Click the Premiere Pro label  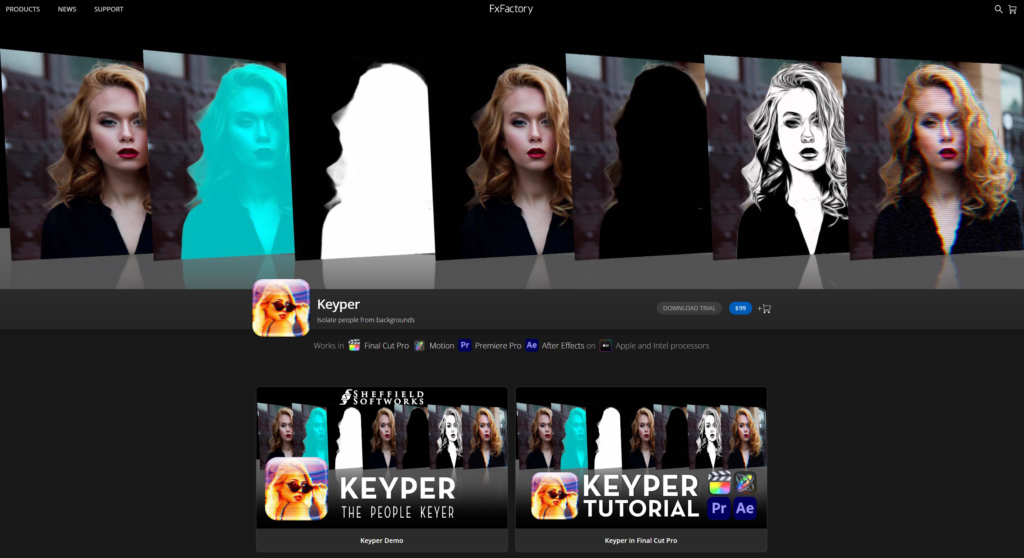pyautogui.click(x=498, y=346)
